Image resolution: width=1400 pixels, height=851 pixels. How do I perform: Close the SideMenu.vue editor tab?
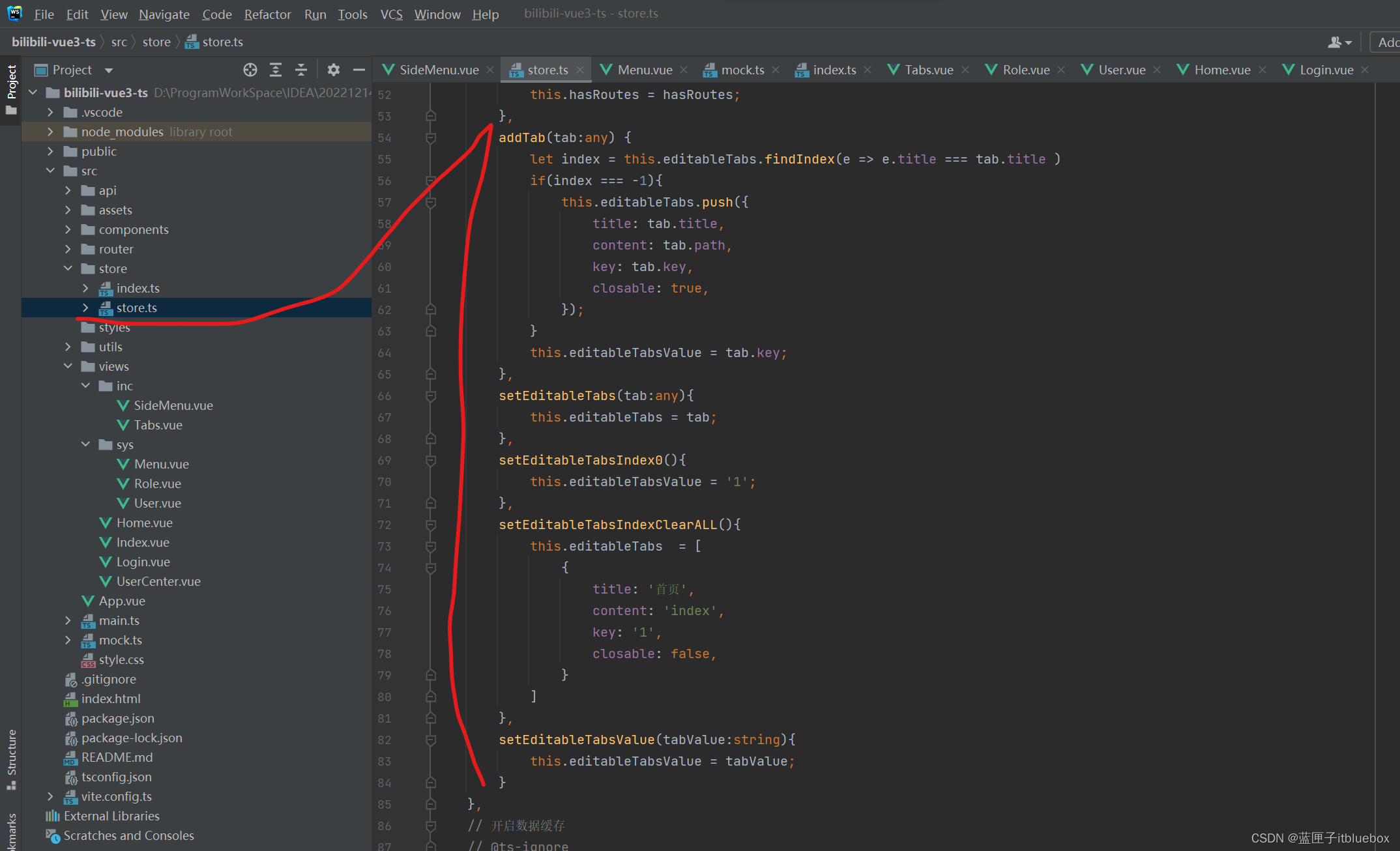tap(490, 70)
